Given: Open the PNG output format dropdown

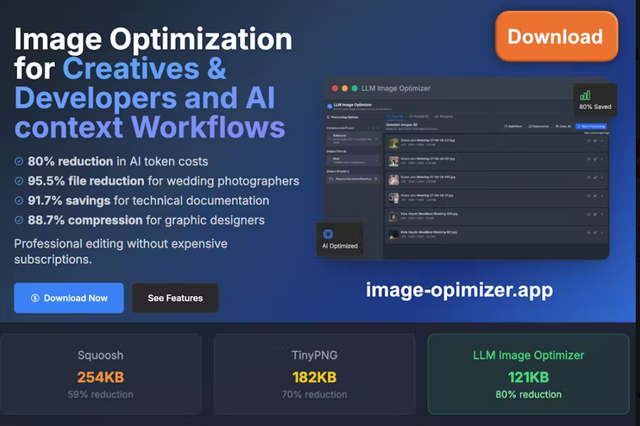Looking at the screenshot, I should 353,161.
